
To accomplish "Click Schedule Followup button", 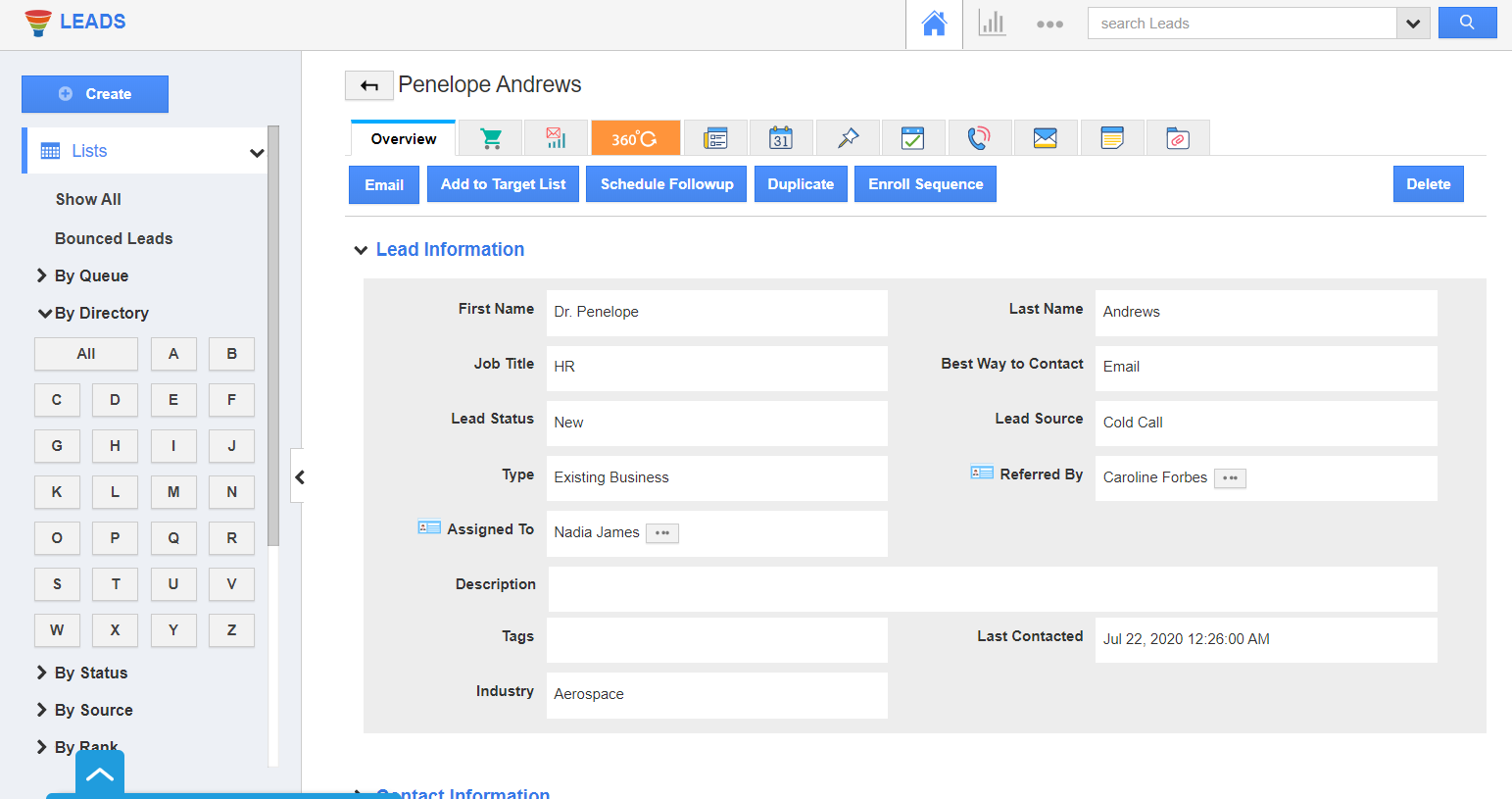I will [x=666, y=184].
